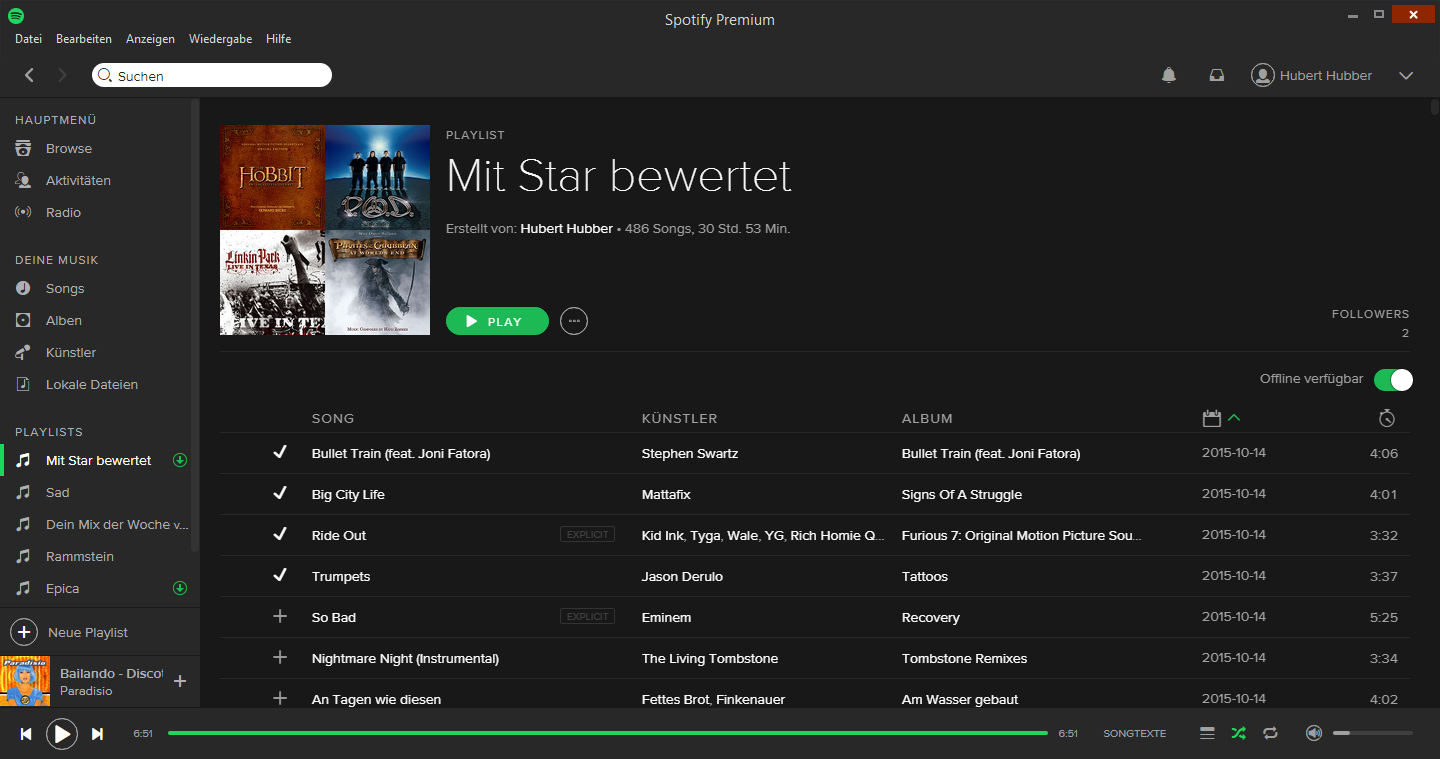Image resolution: width=1440 pixels, height=759 pixels.
Task: Open the inbox tray icon
Action: pos(1217,75)
